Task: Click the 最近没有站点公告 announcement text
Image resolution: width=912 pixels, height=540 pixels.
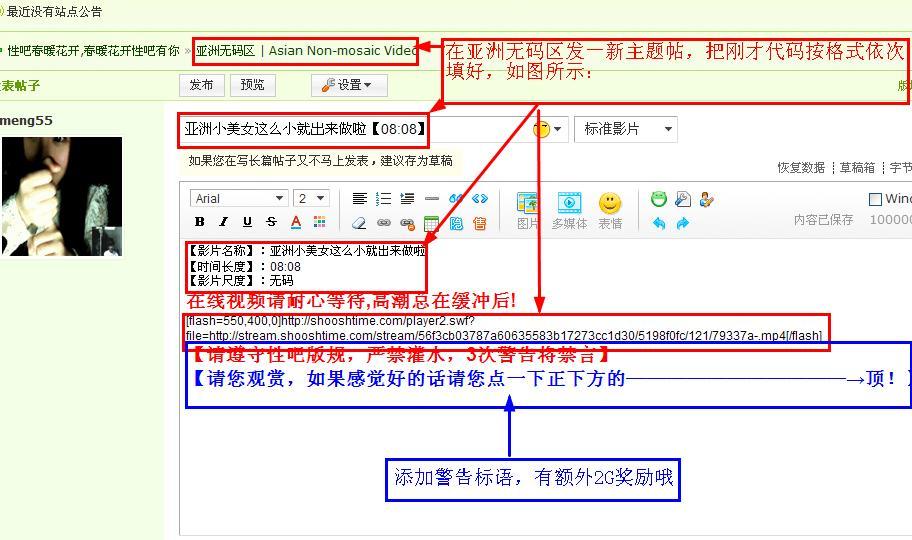Action: point(54,11)
